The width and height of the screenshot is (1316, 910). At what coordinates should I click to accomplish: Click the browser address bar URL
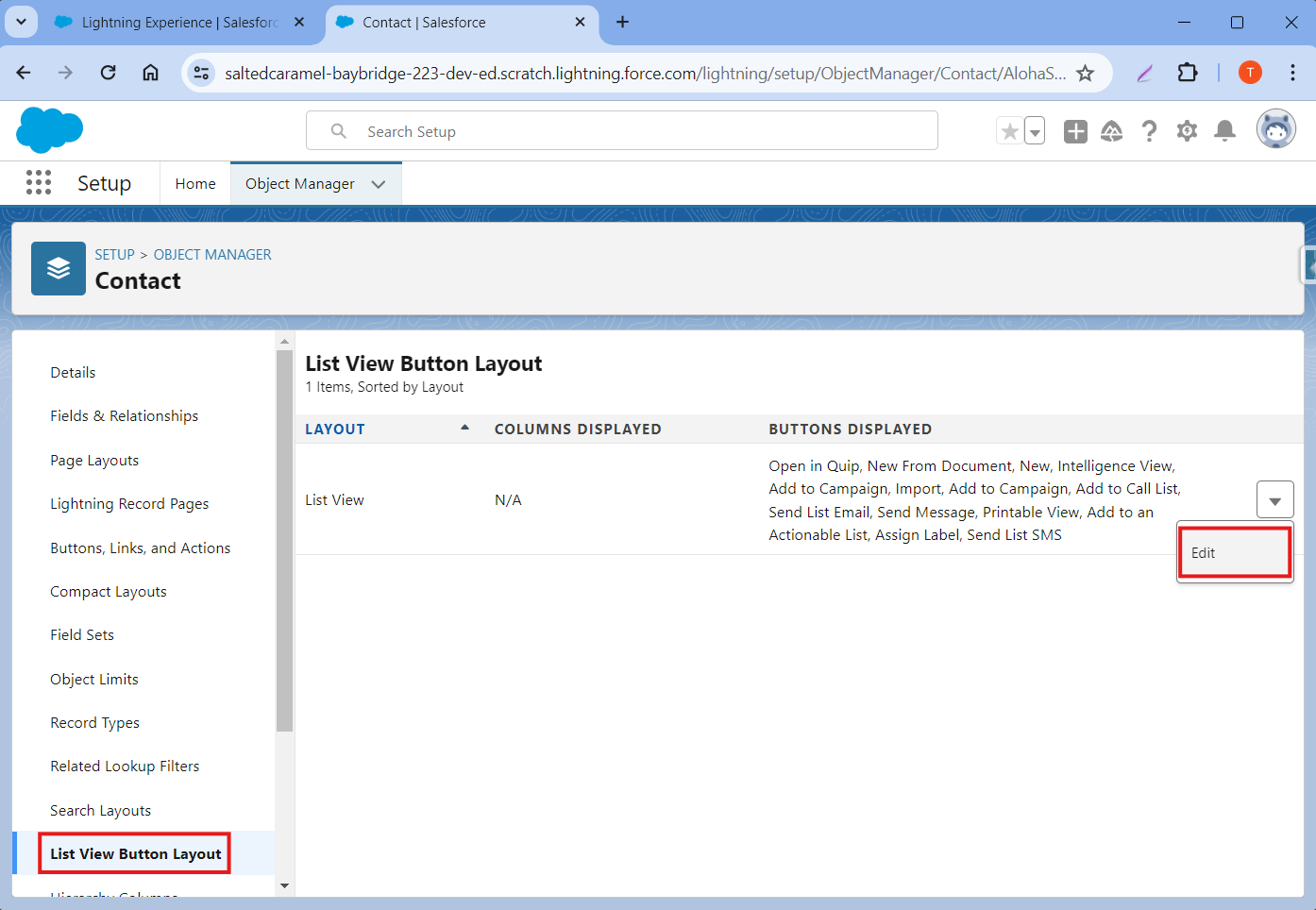(645, 73)
